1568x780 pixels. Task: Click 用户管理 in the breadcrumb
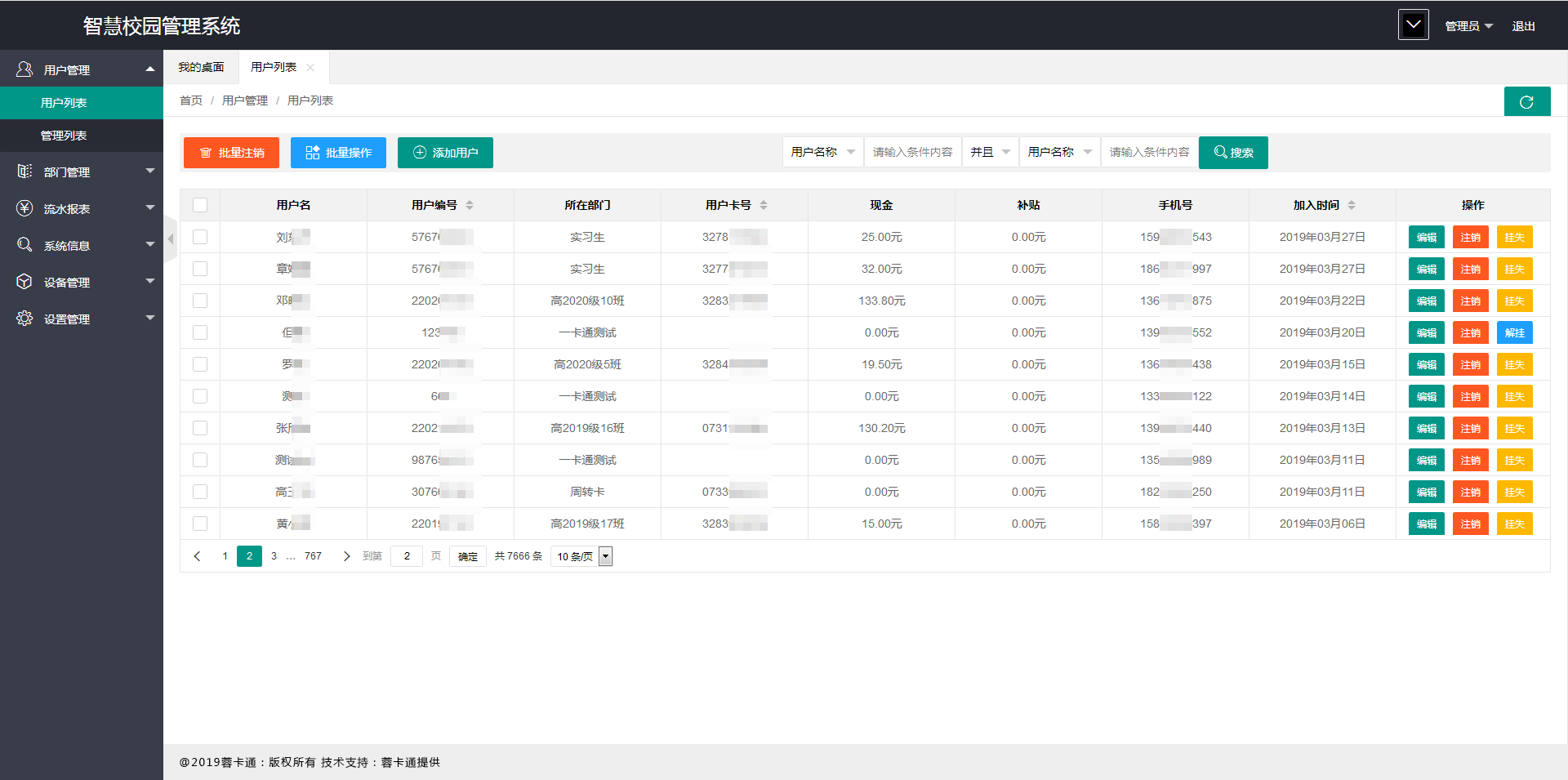[x=245, y=100]
